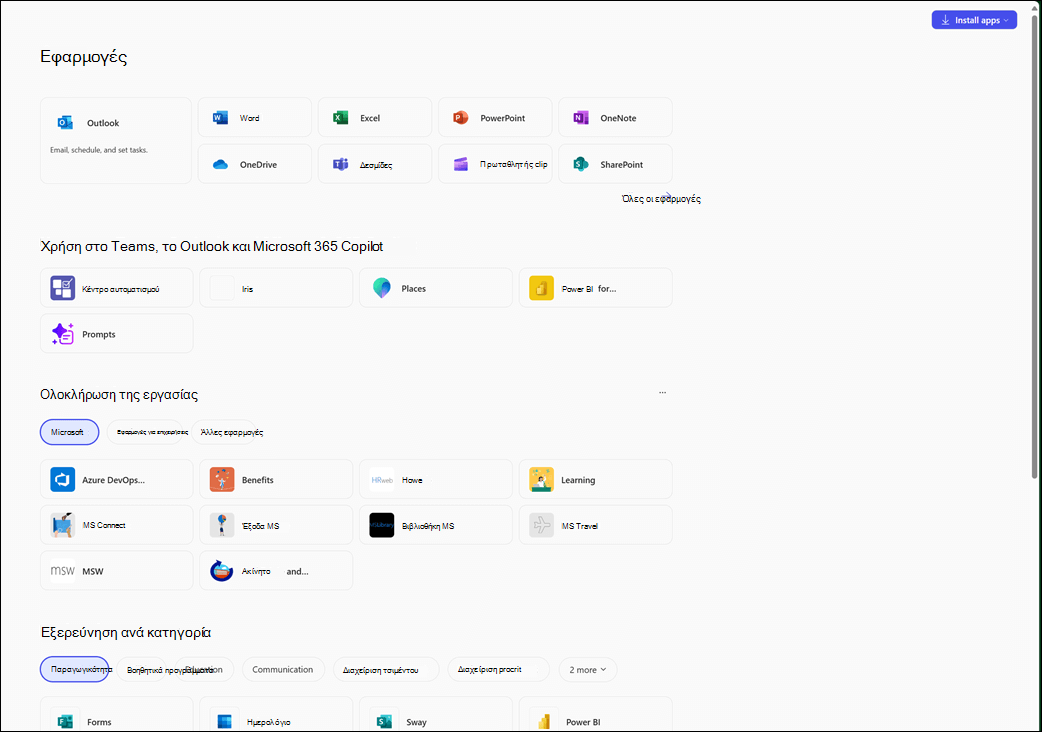Open the Excel app icon
Viewport: 1042px width, 732px height.
(340, 118)
